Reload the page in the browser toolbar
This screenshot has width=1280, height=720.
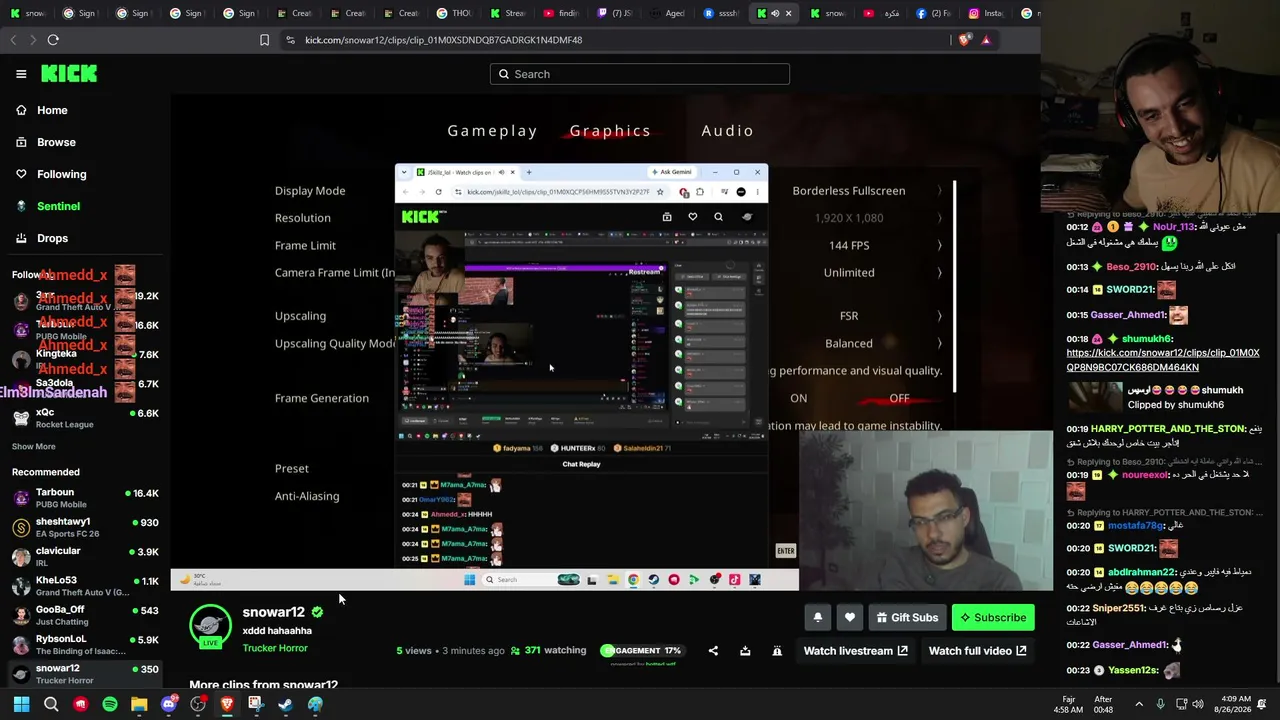pyautogui.click(x=53, y=40)
